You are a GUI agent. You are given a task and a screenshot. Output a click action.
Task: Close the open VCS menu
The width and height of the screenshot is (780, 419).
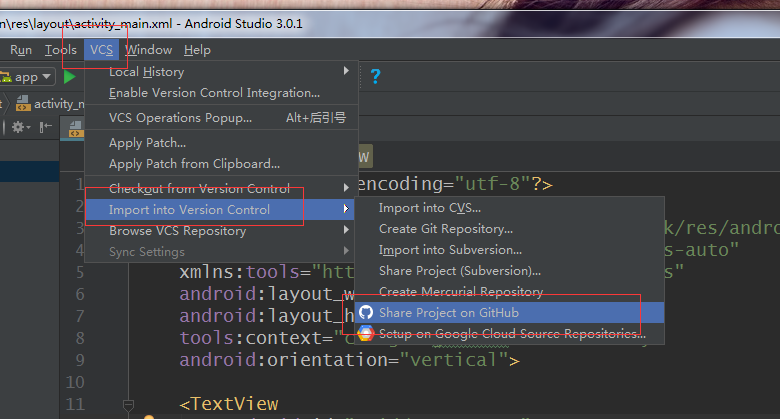pos(101,50)
